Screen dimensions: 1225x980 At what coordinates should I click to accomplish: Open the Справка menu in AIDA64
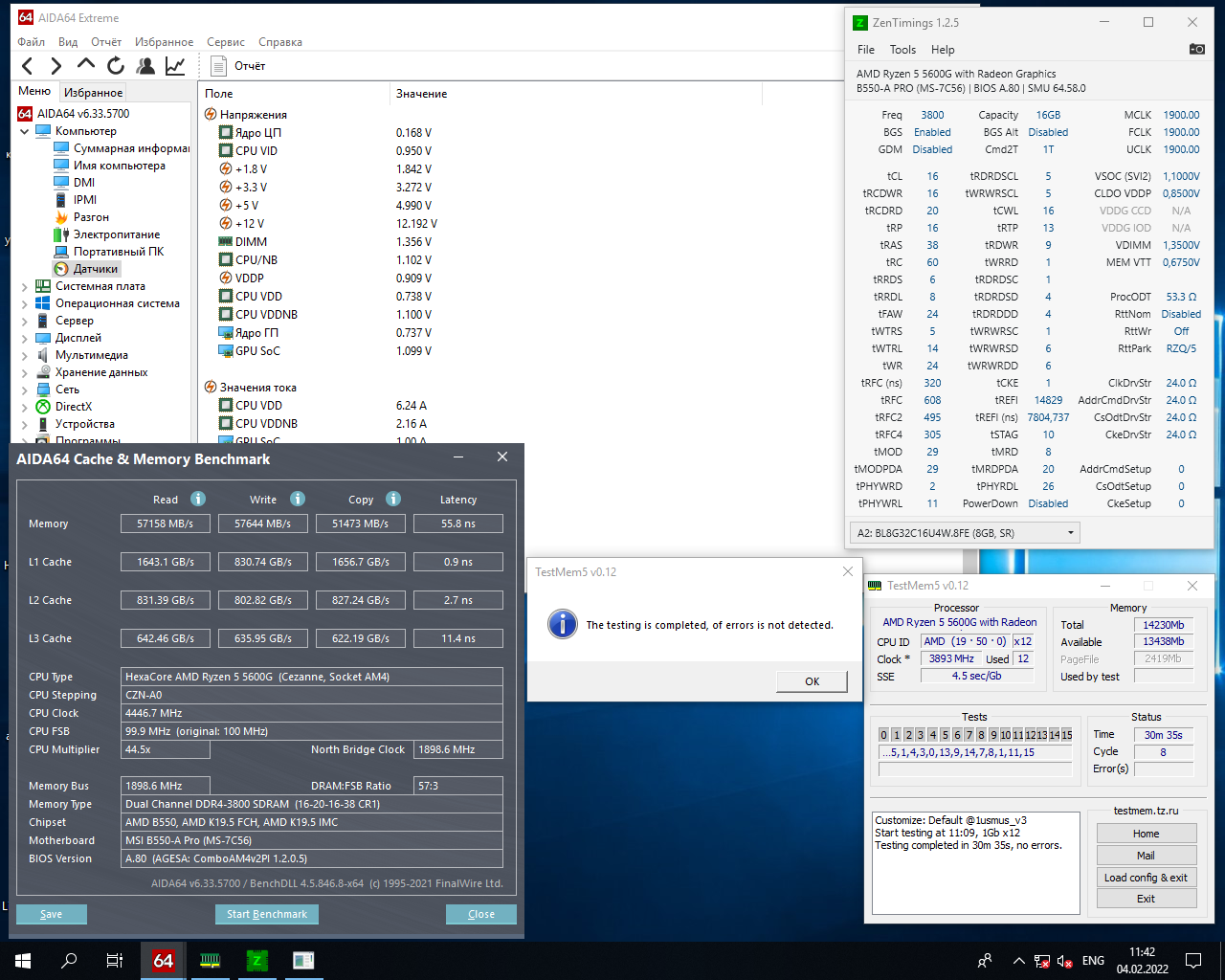[x=280, y=42]
